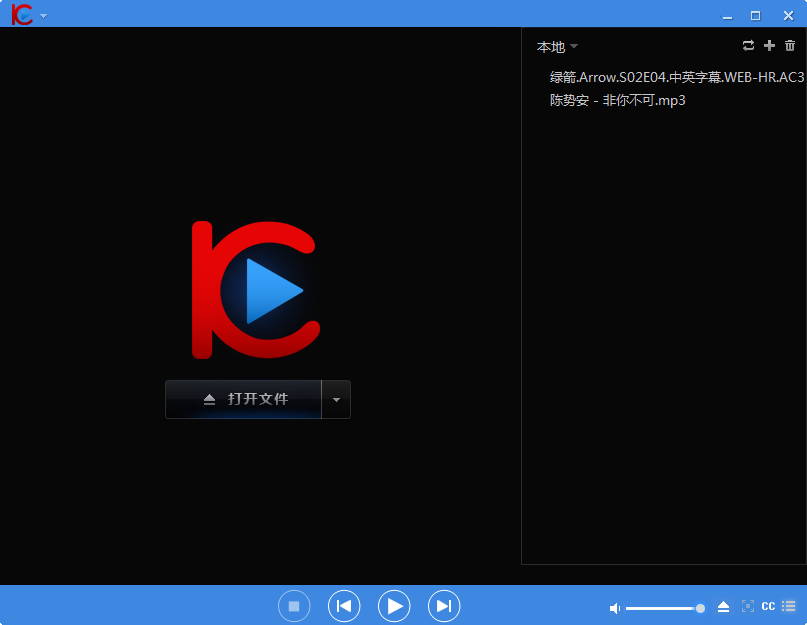The width and height of the screenshot is (807, 625).
Task: Open the KC logo main menu
Action: [22, 14]
